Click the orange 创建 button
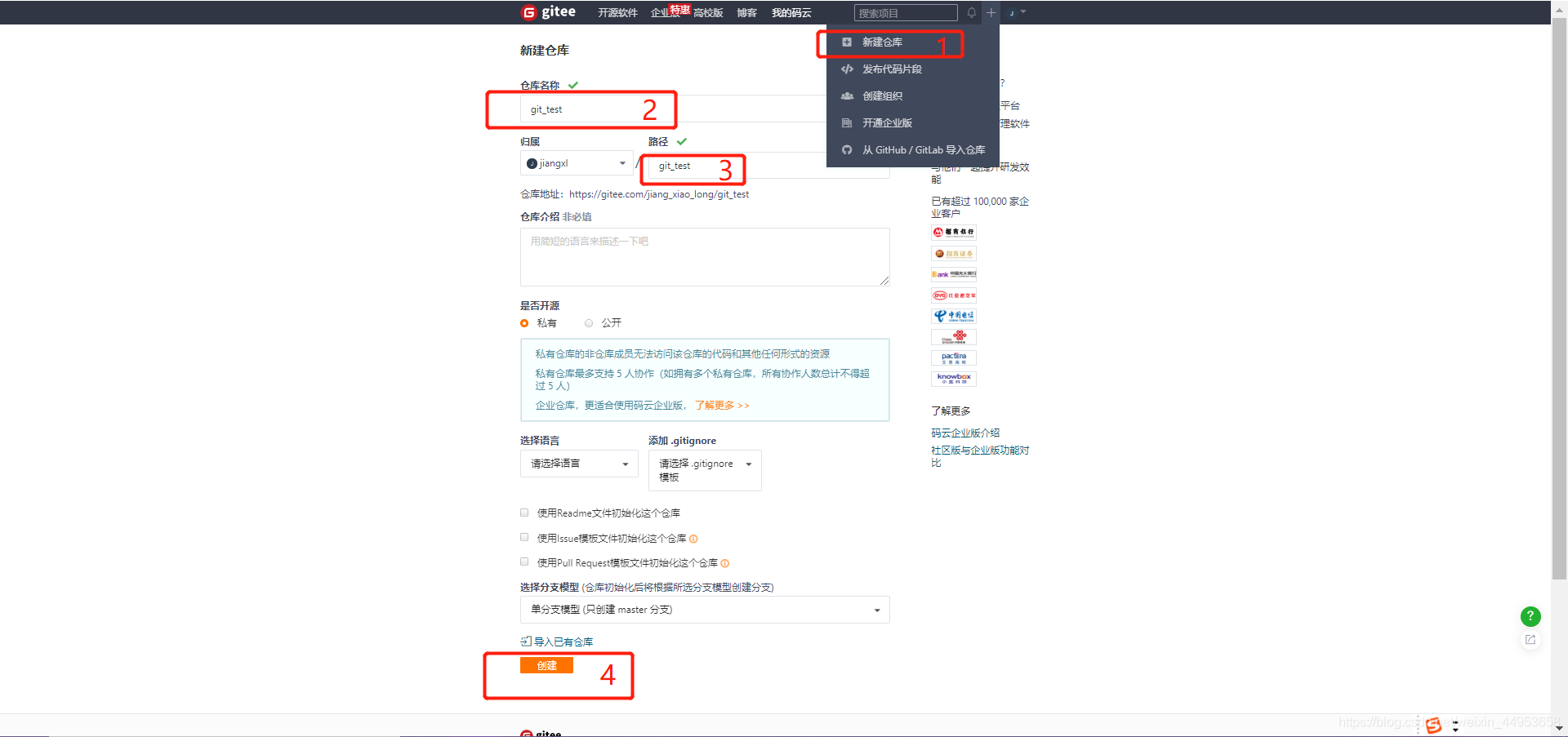1568x737 pixels. pyautogui.click(x=546, y=665)
